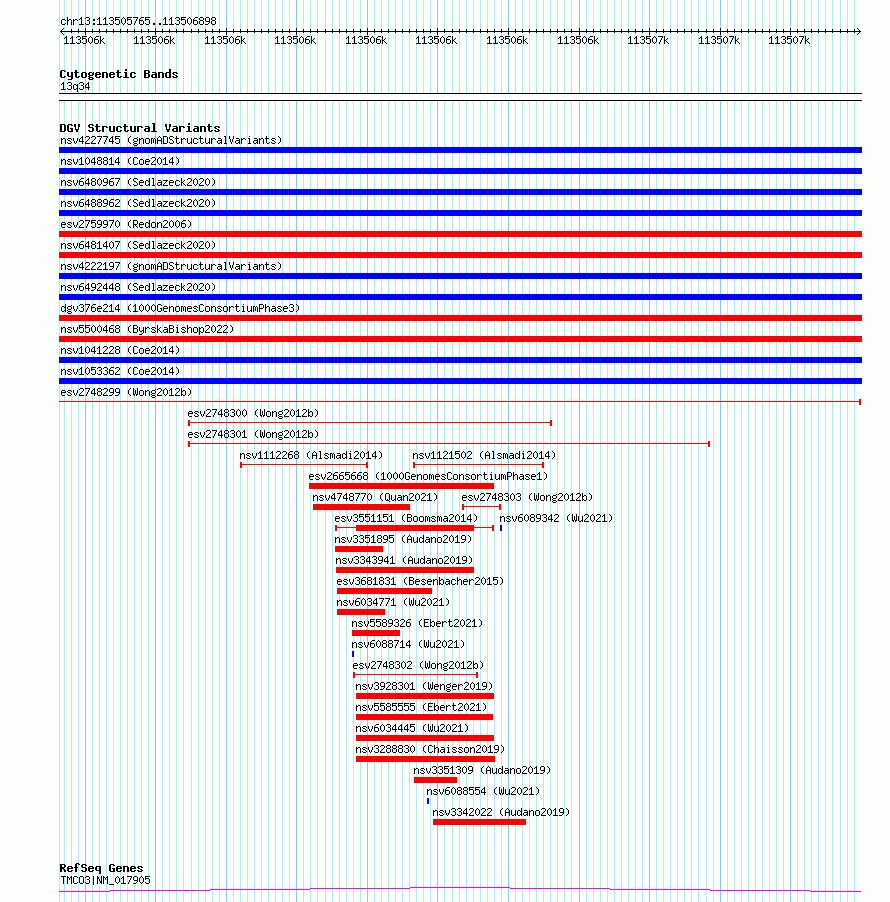Image resolution: width=890 pixels, height=902 pixels.
Task: Open variant esv2759970 (Redon2006)
Action: click(126, 224)
